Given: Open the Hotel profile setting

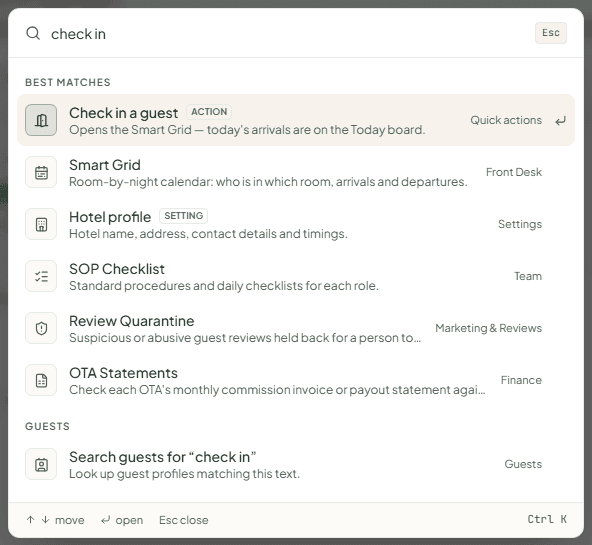Looking at the screenshot, I should (296, 224).
